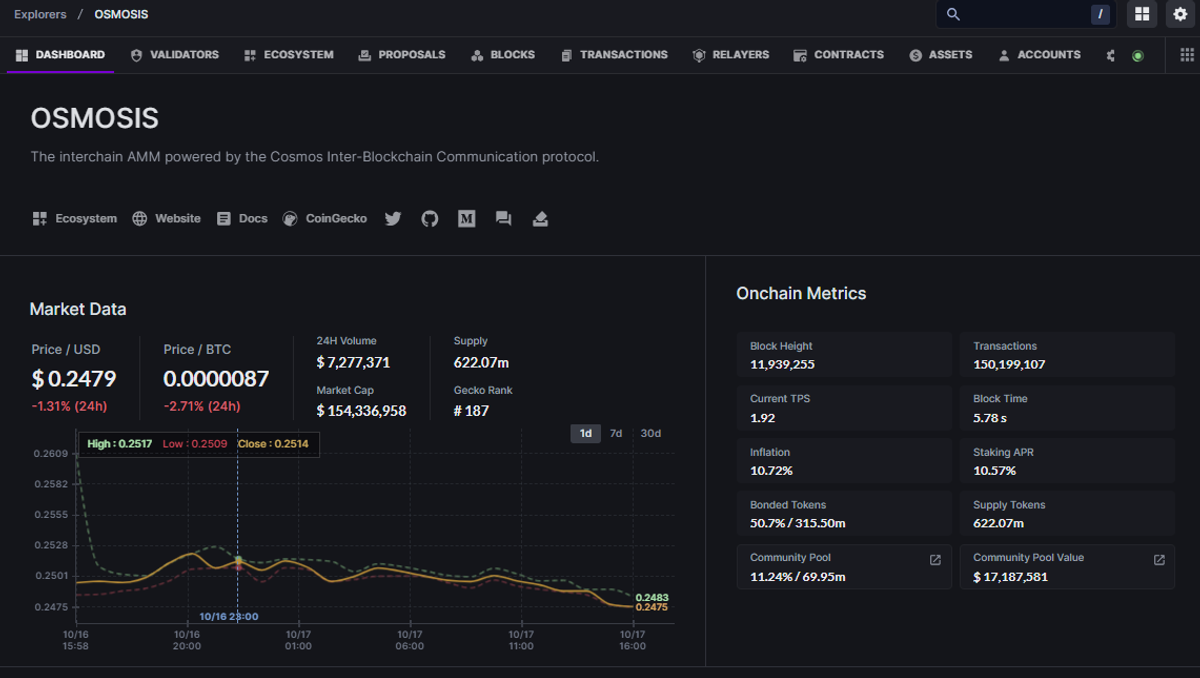
Task: Click the settings gear icon
Action: pos(1180,14)
